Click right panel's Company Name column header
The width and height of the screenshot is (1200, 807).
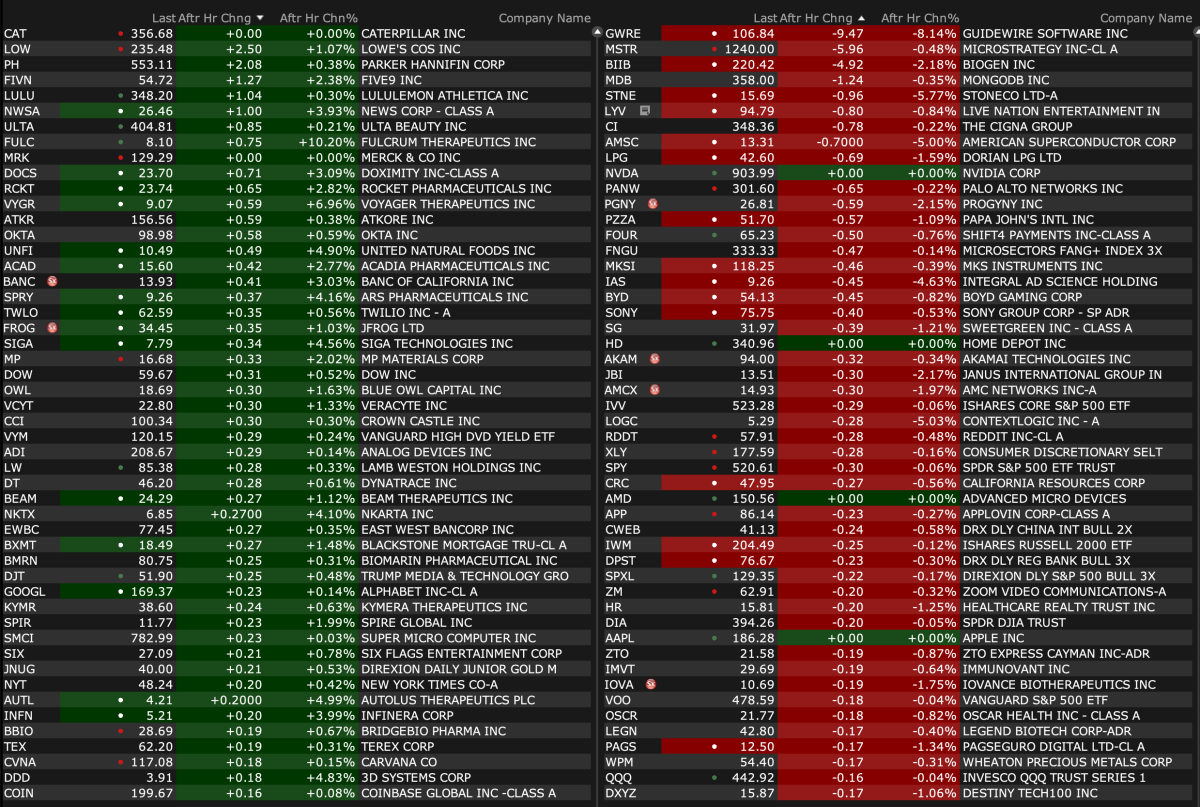point(1145,18)
